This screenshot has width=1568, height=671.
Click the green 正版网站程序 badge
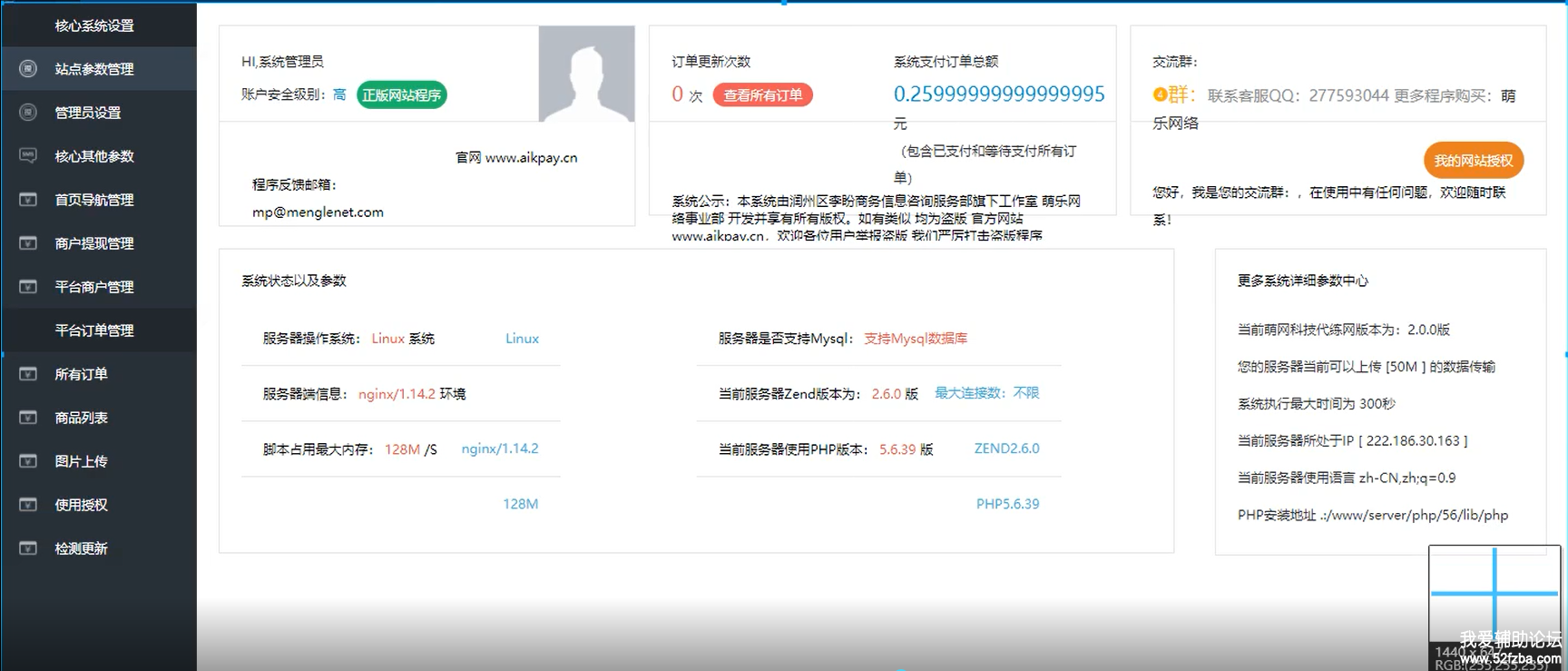[x=401, y=95]
